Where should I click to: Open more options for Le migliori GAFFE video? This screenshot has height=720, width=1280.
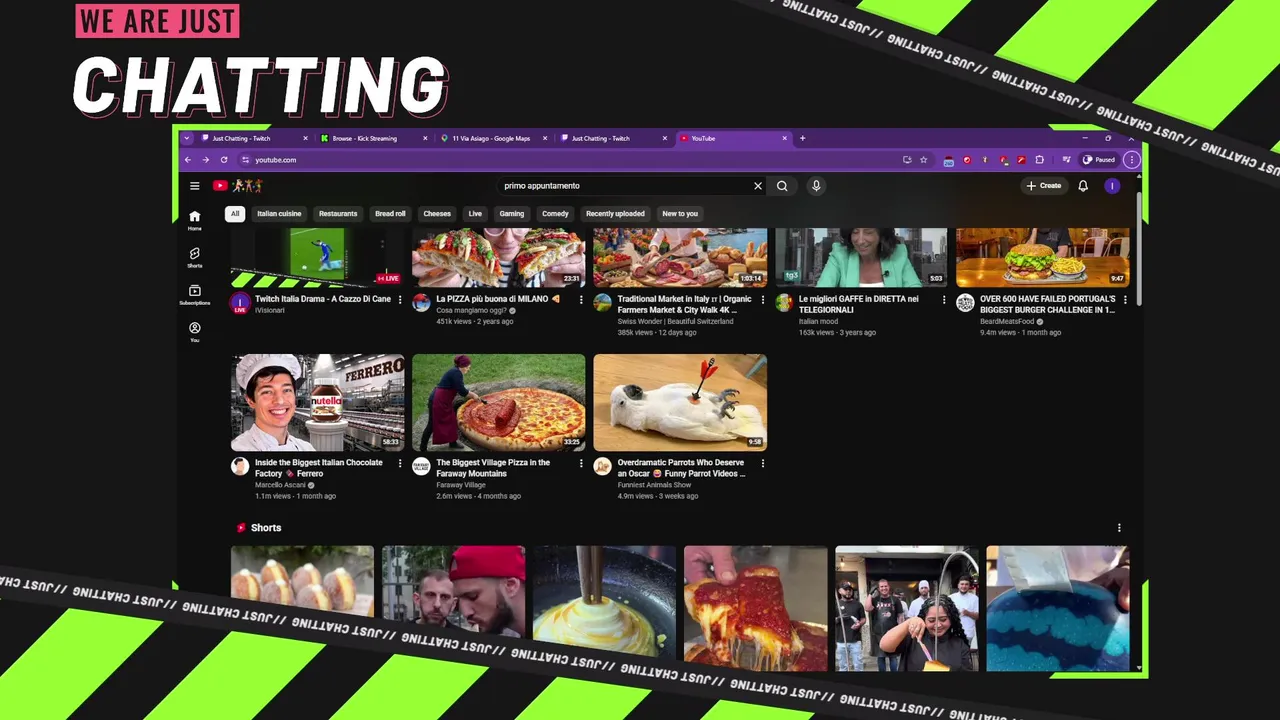tap(943, 299)
